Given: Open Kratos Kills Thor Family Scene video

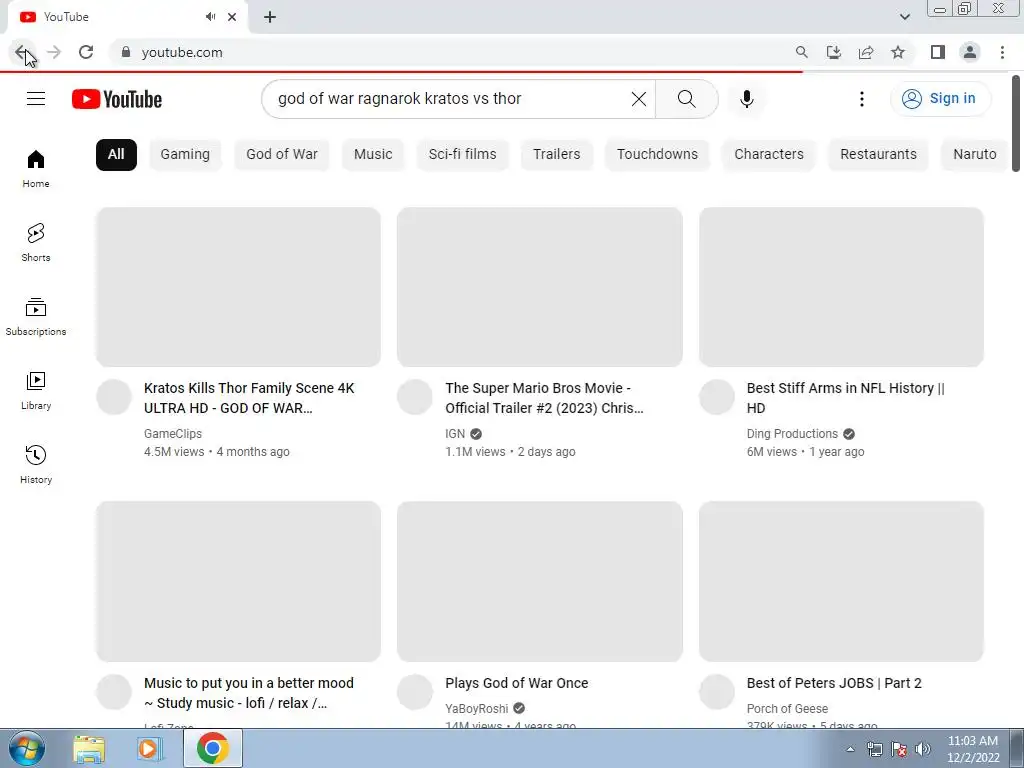Looking at the screenshot, I should point(249,398).
